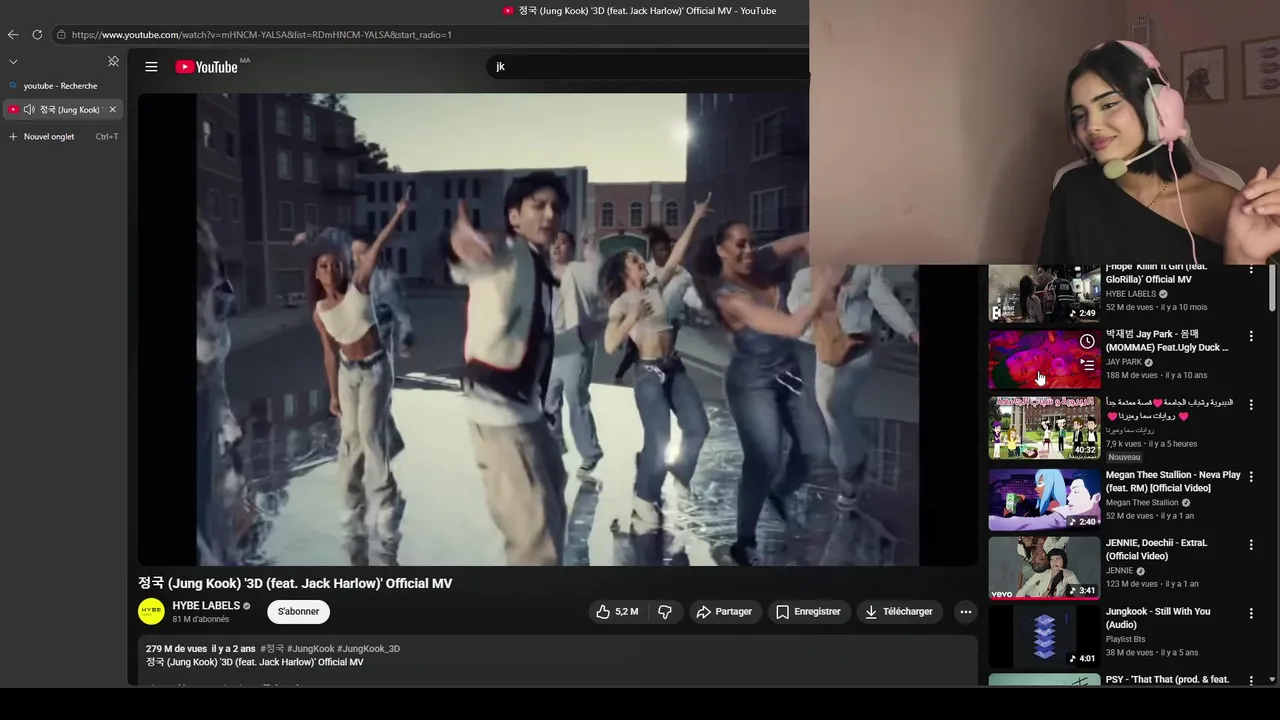Dislike the video with thumbs down
The height and width of the screenshot is (720, 1280).
[x=665, y=611]
